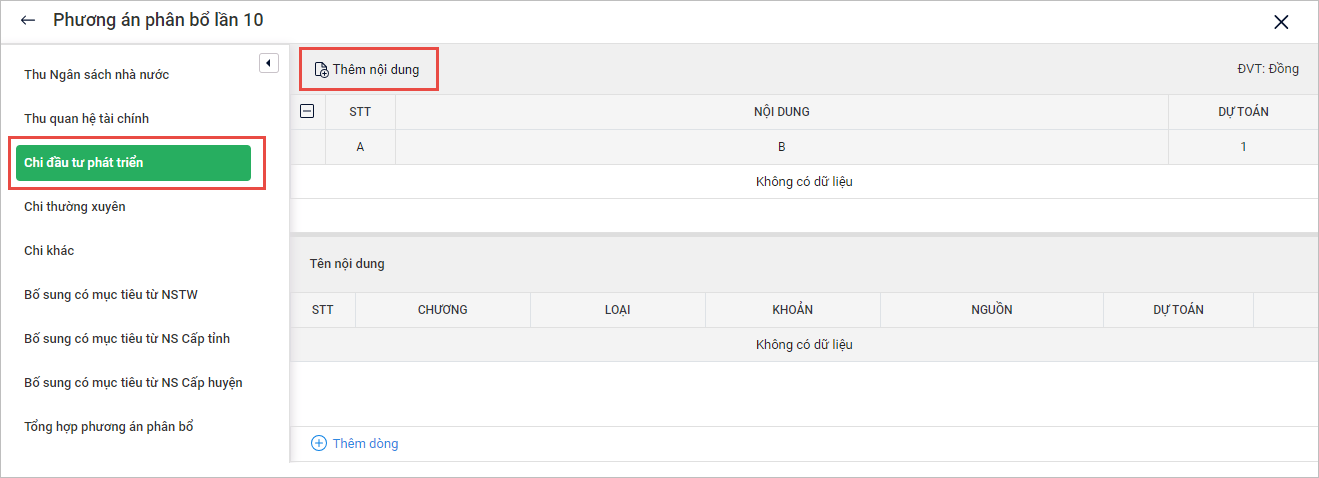Switch to Chi thường xuyên section
The width and height of the screenshot is (1319, 478).
pos(74,207)
